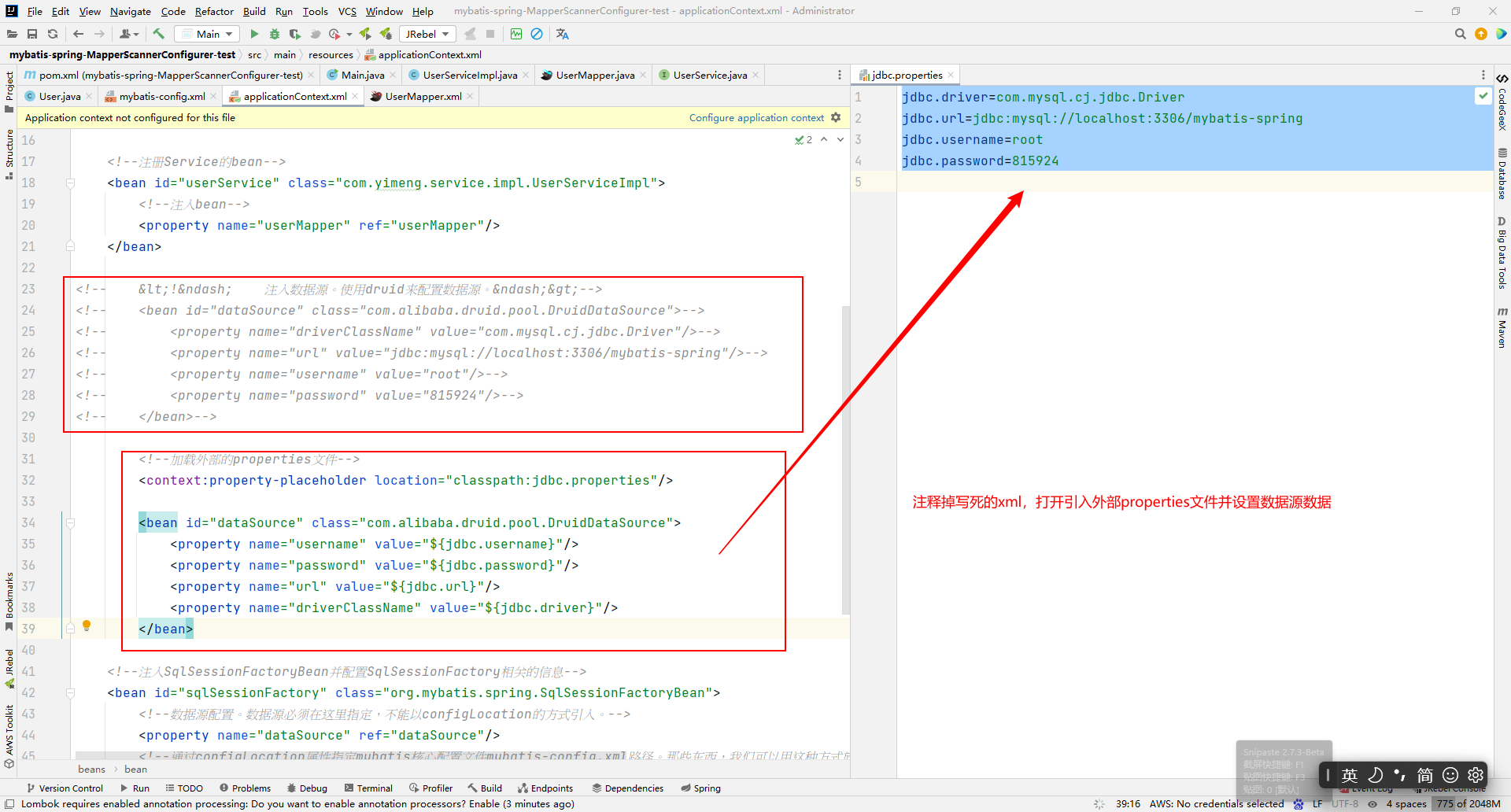
Task: Open the Refactor menu
Action: click(x=214, y=11)
